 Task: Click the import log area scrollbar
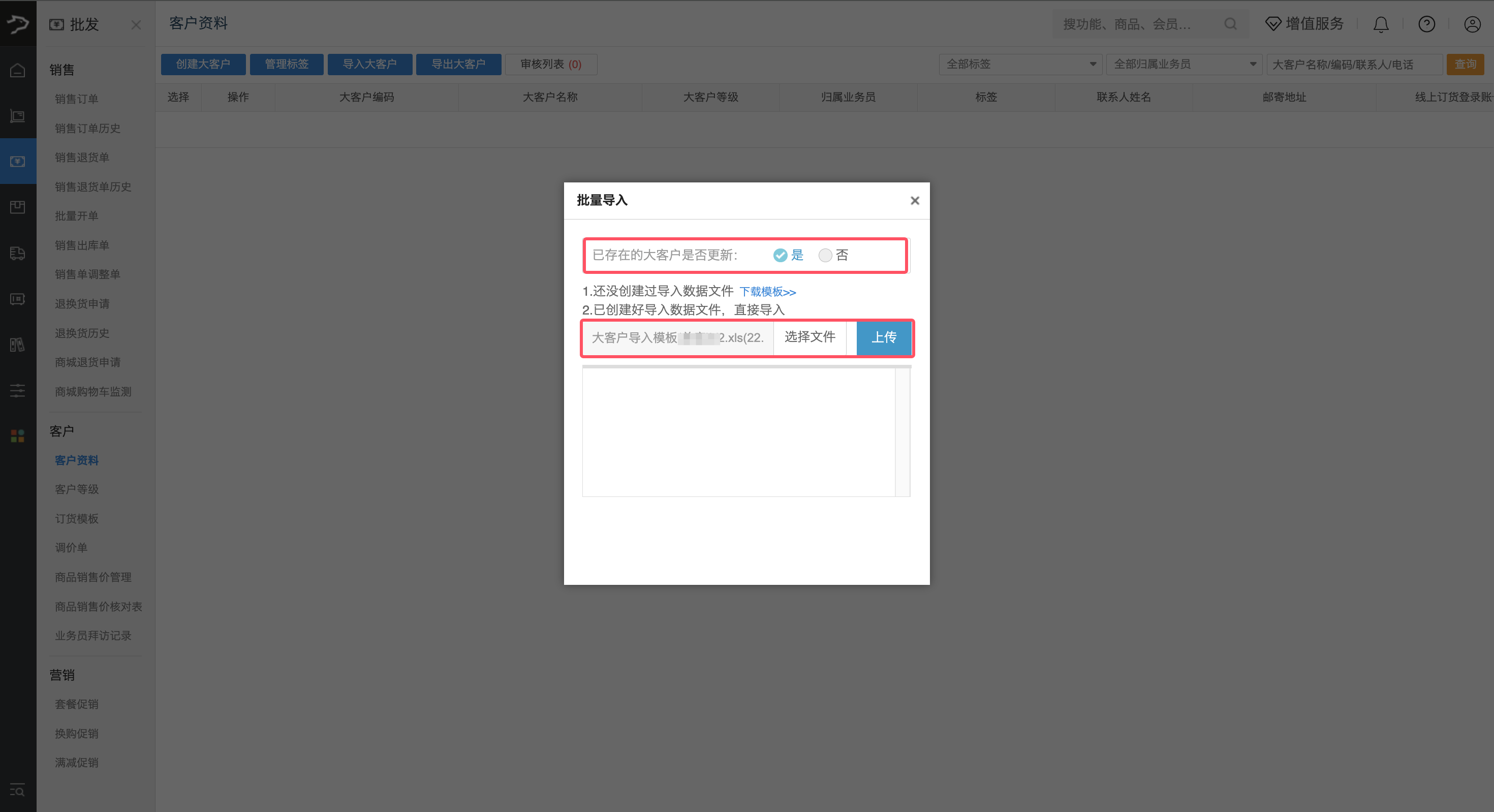[x=902, y=432]
